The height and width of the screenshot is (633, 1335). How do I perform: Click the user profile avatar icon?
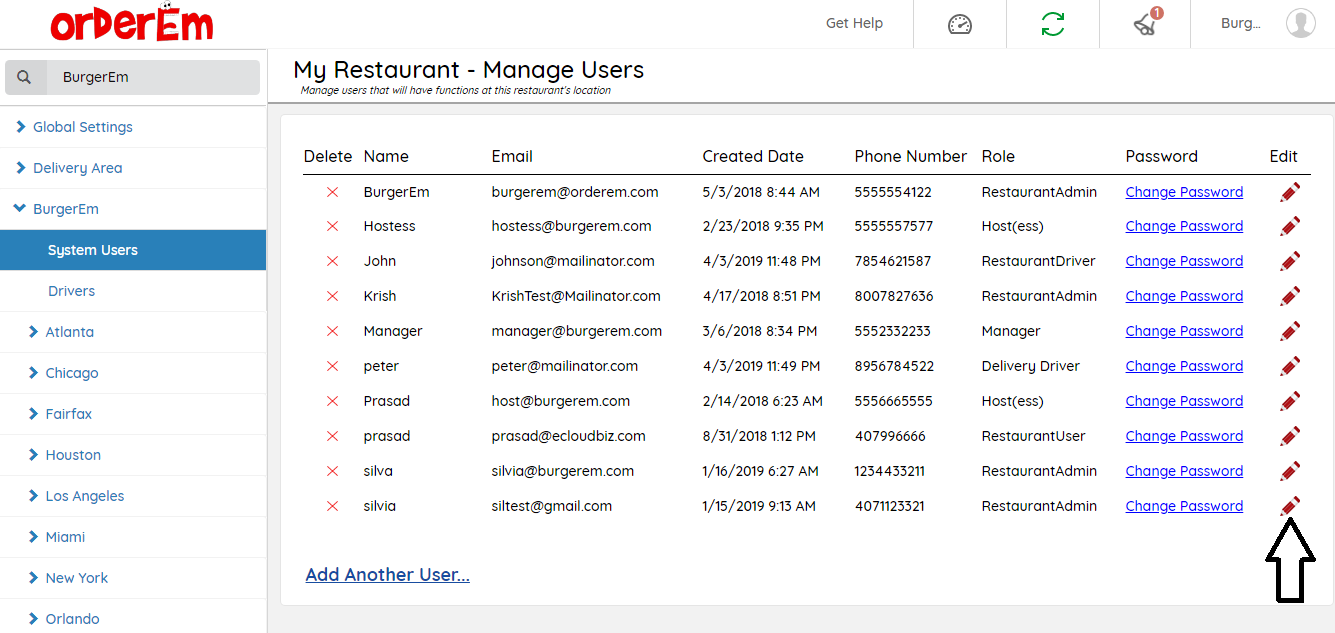click(1300, 23)
